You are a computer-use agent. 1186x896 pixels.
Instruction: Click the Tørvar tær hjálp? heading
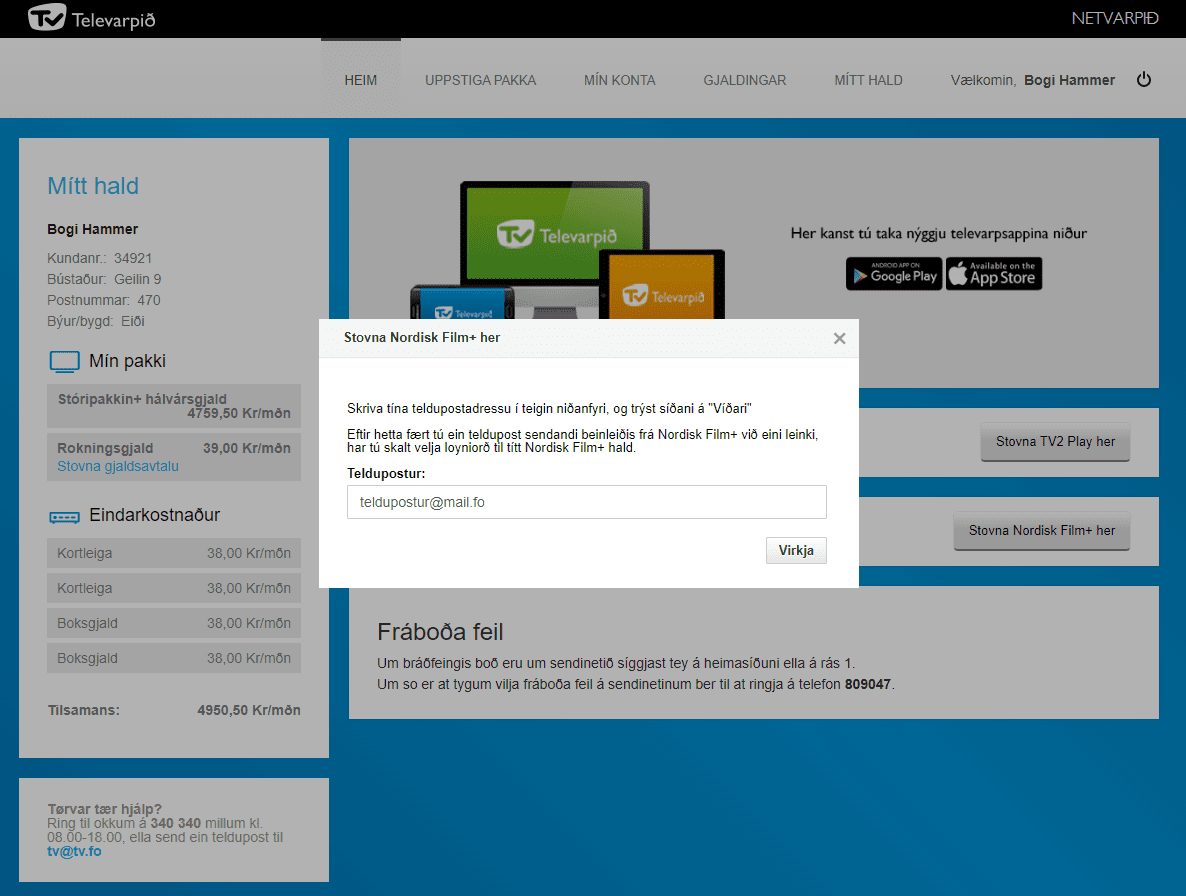tap(104, 809)
